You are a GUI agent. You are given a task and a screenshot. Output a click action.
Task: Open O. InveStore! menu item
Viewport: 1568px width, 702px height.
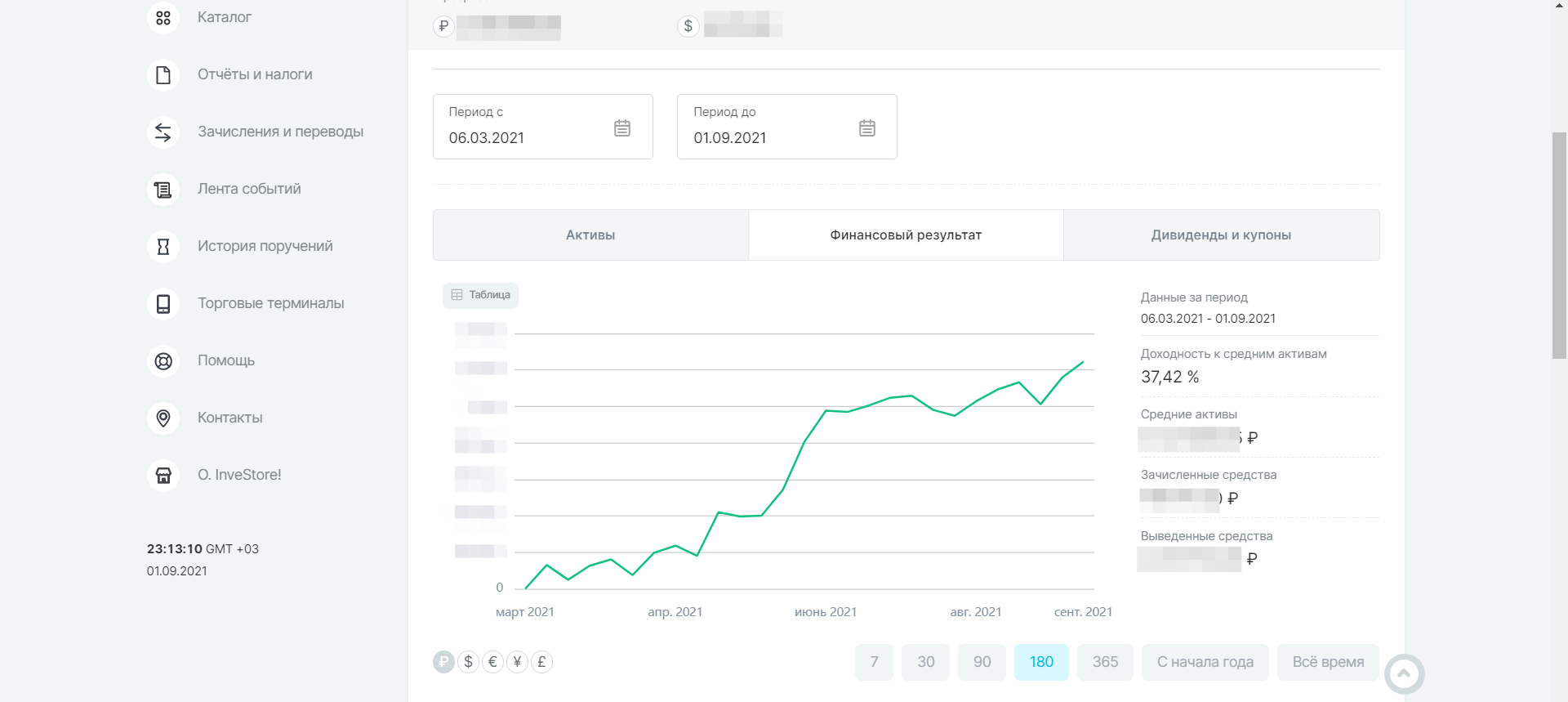239,475
